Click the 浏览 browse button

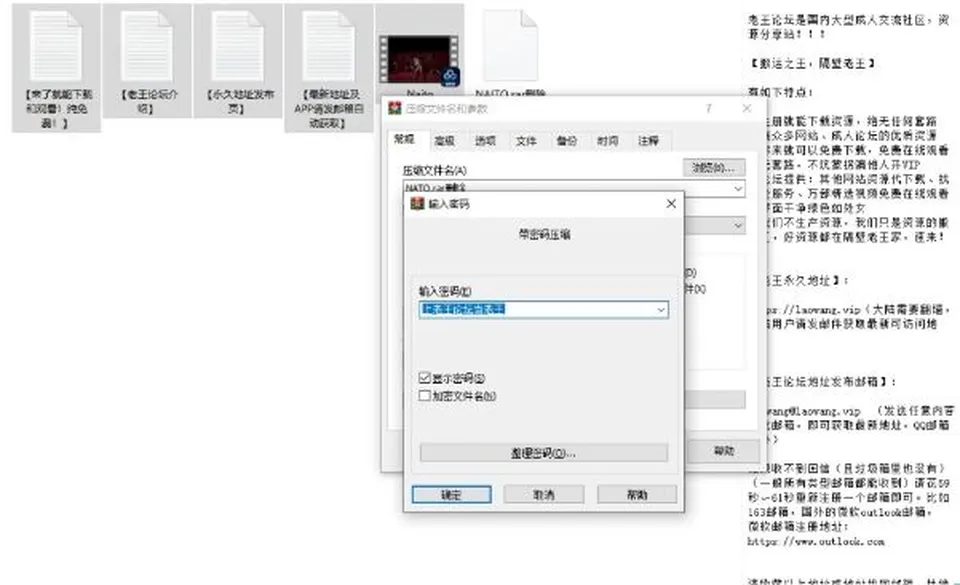[714, 167]
